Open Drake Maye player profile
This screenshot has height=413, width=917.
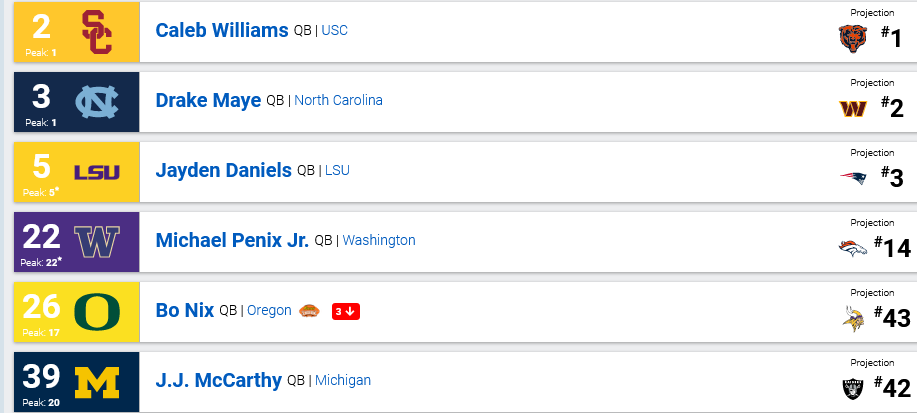pos(208,100)
